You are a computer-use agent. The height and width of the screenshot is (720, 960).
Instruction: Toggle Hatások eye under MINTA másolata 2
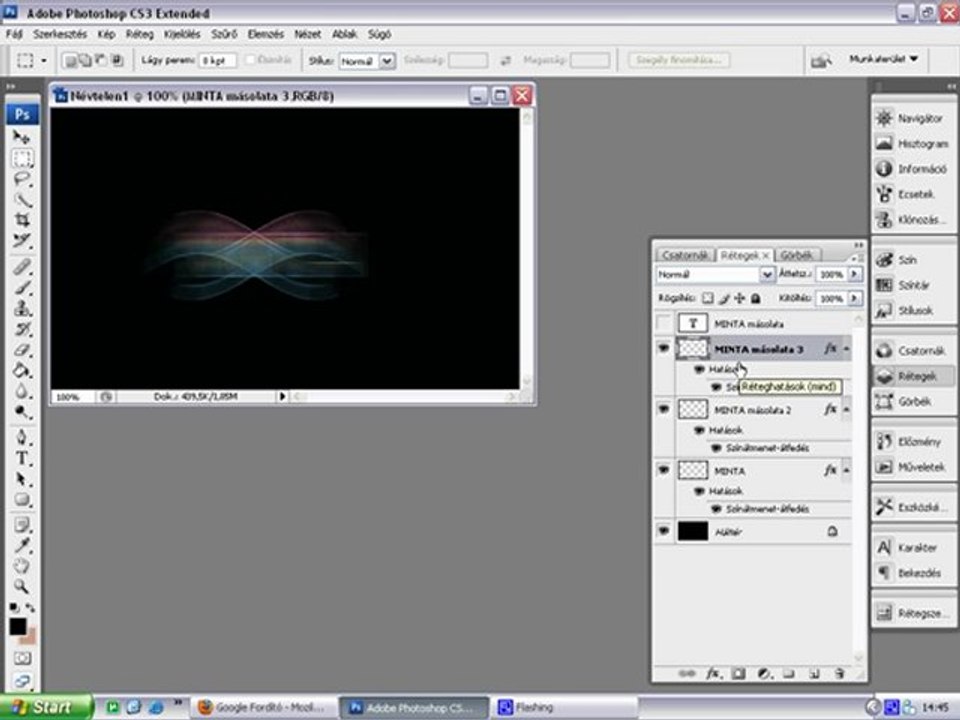coord(699,430)
